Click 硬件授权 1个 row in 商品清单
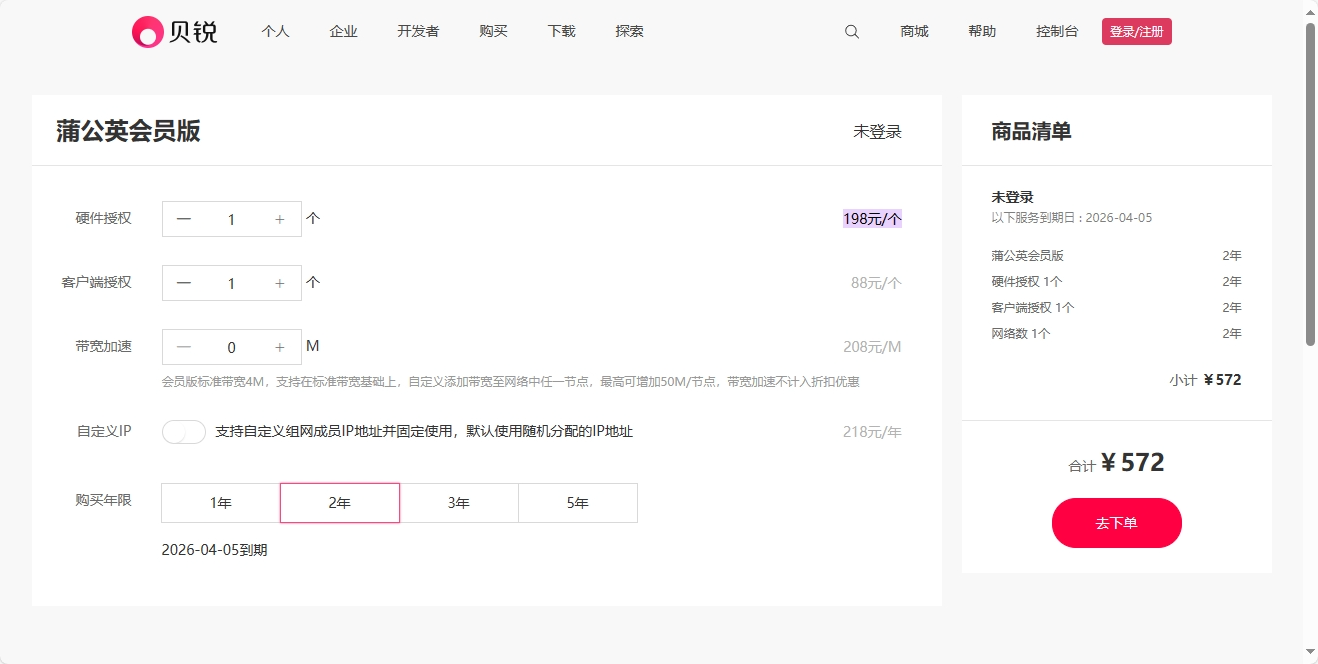This screenshot has width=1318, height=664. click(x=1116, y=282)
